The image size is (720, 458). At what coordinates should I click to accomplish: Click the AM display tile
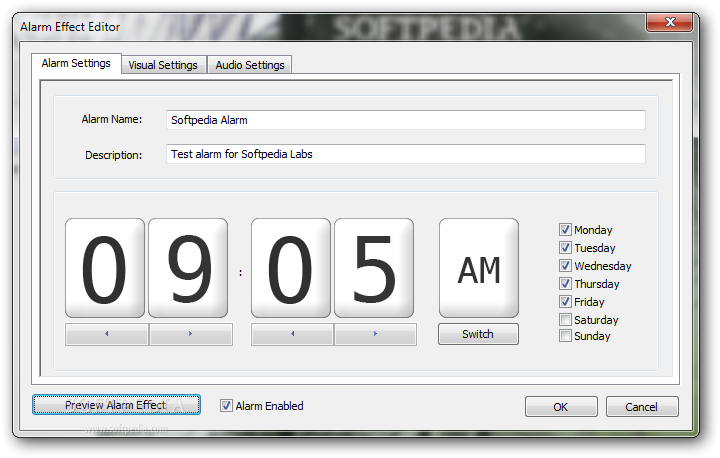(x=479, y=268)
